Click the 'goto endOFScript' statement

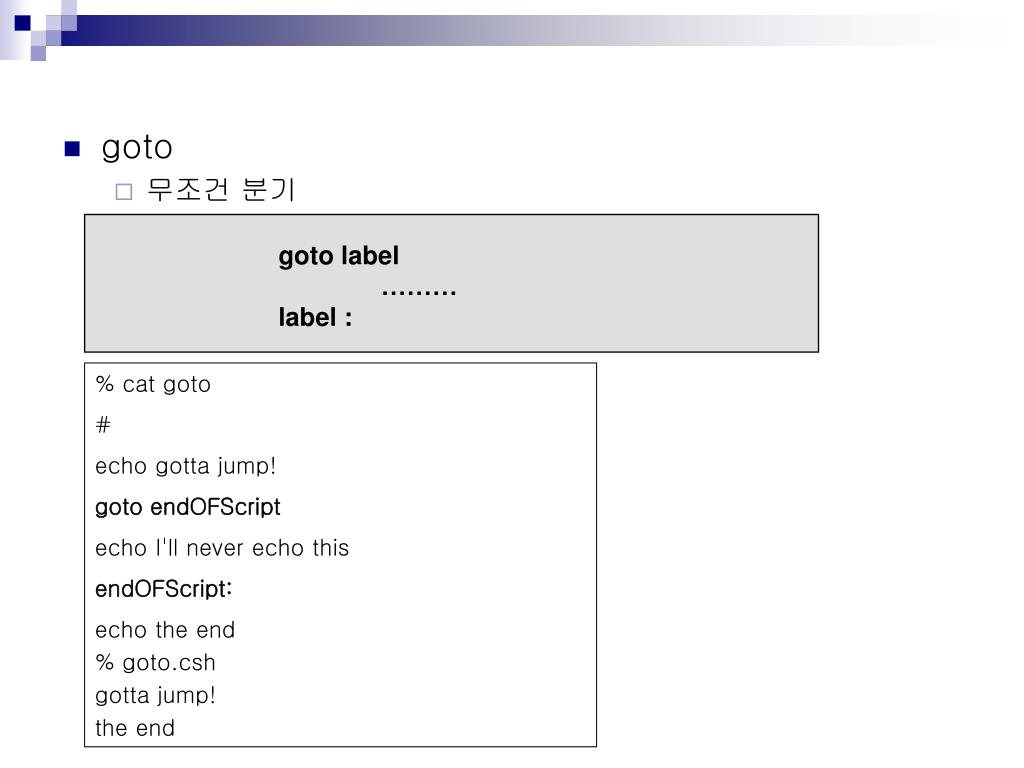point(187,507)
